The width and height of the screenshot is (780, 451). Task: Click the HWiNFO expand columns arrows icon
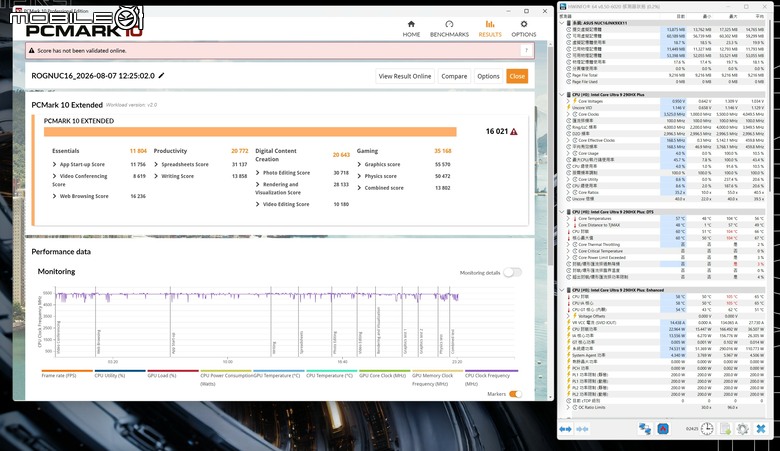tap(565, 429)
